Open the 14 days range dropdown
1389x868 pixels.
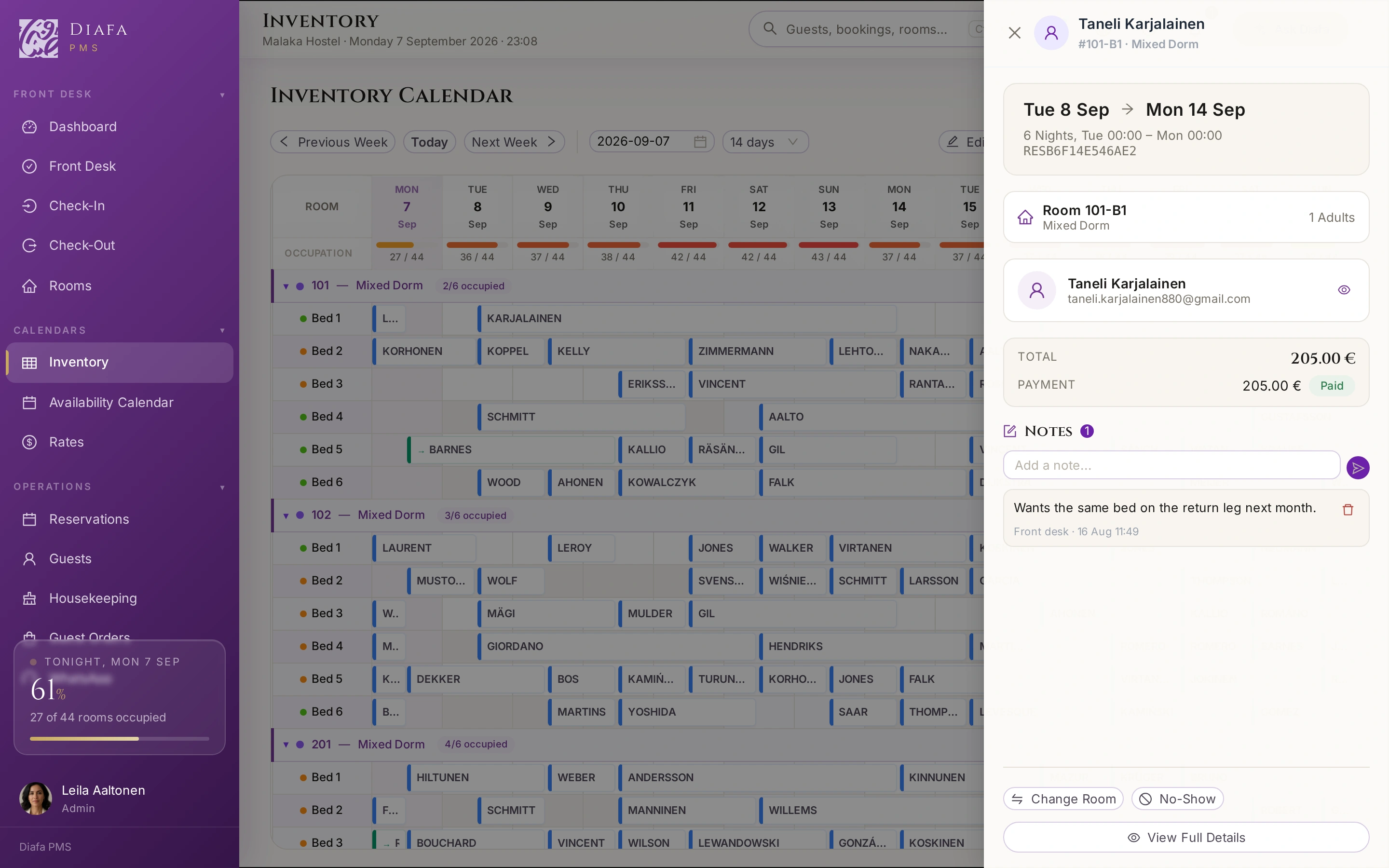click(x=765, y=142)
